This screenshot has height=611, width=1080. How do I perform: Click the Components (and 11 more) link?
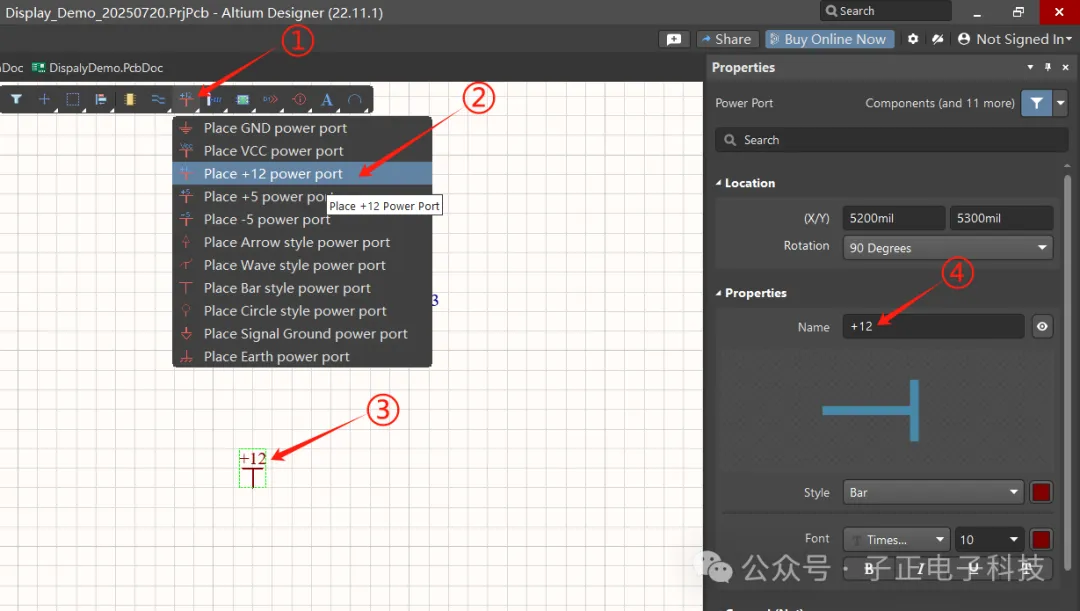(x=939, y=103)
